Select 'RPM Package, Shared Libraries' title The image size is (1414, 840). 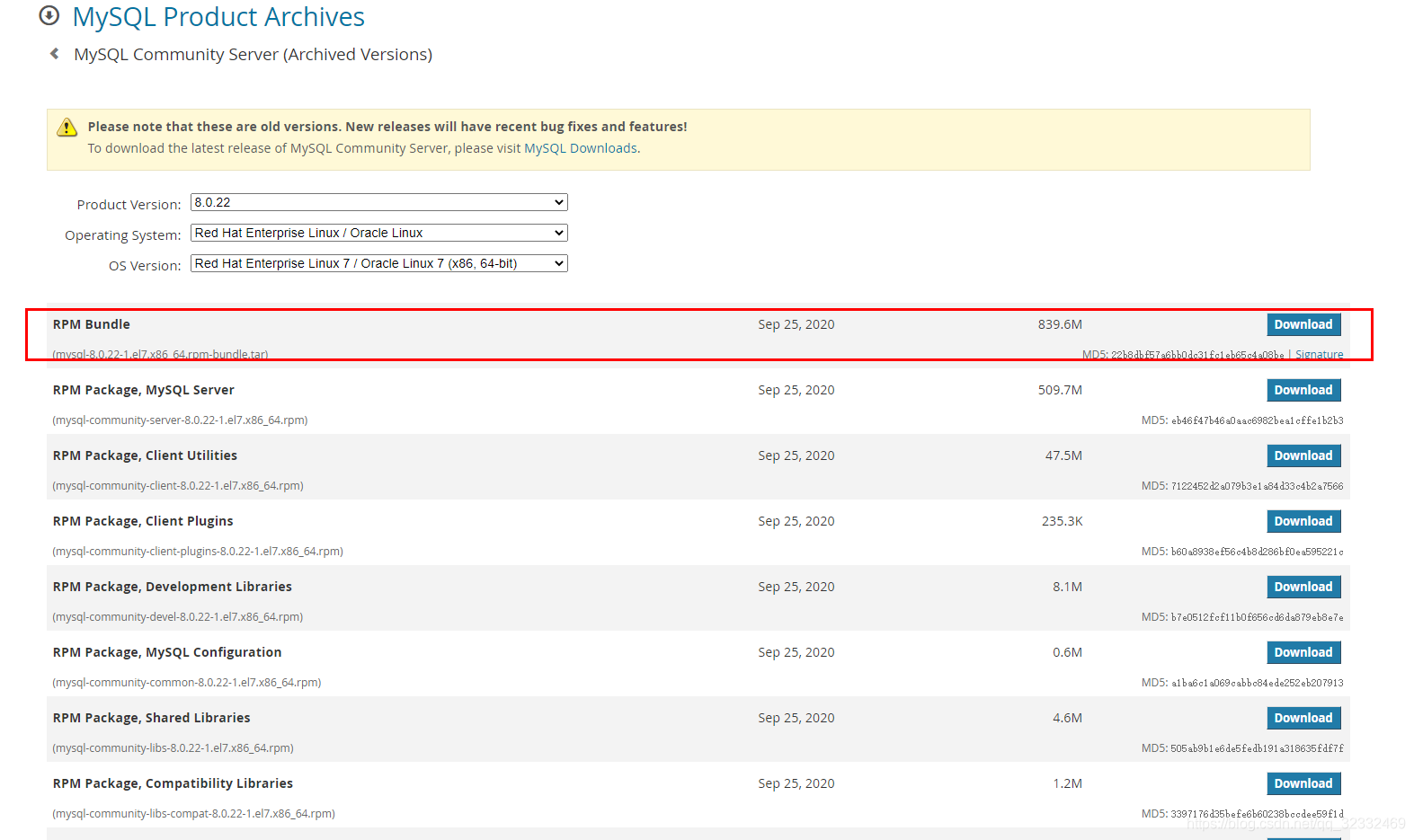point(152,718)
